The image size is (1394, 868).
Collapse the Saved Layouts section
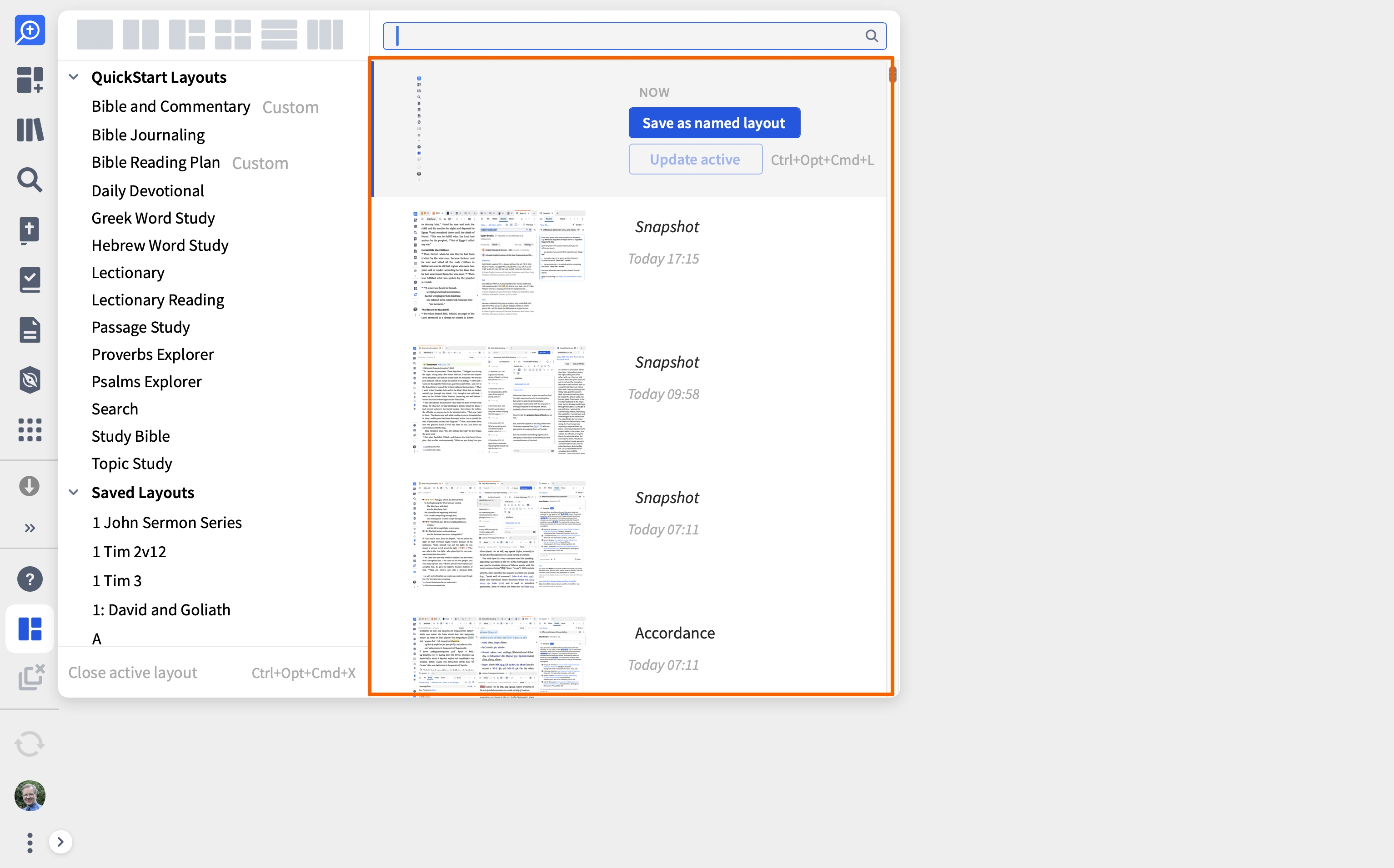pos(74,492)
